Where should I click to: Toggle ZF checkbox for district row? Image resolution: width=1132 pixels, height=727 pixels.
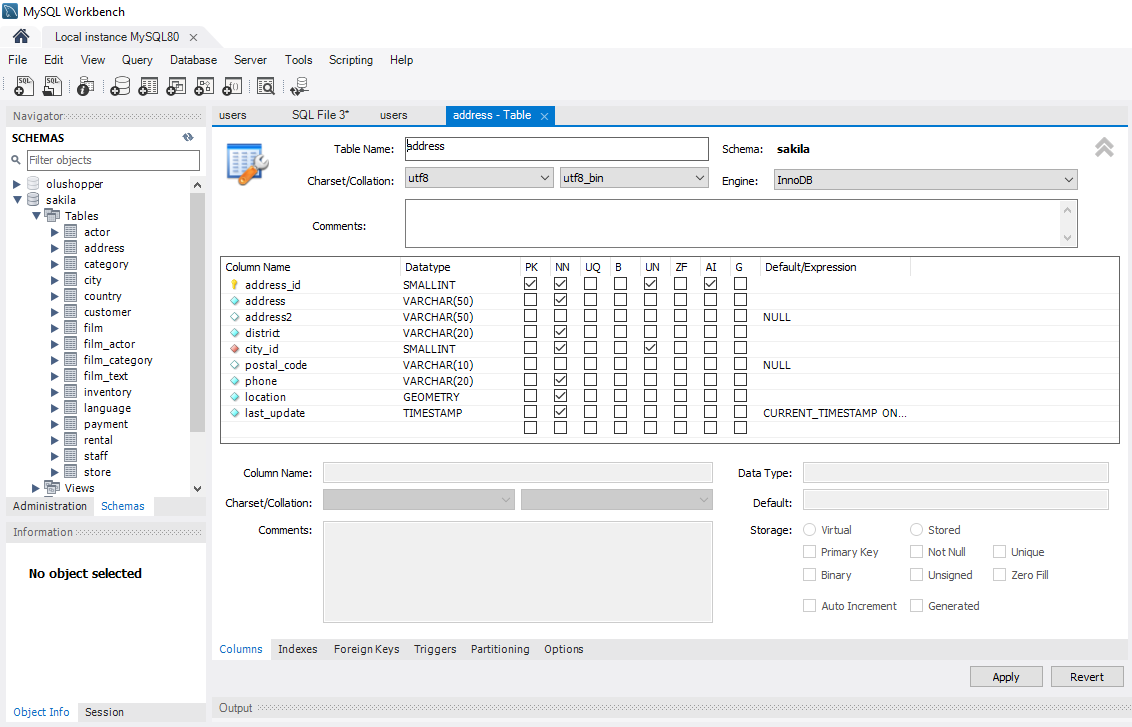click(680, 331)
